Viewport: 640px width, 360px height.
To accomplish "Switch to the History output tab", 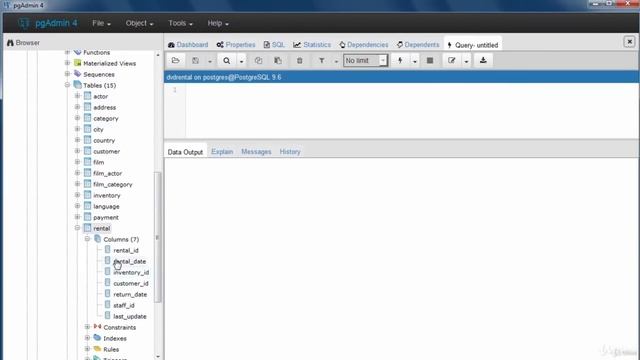I will coord(290,151).
